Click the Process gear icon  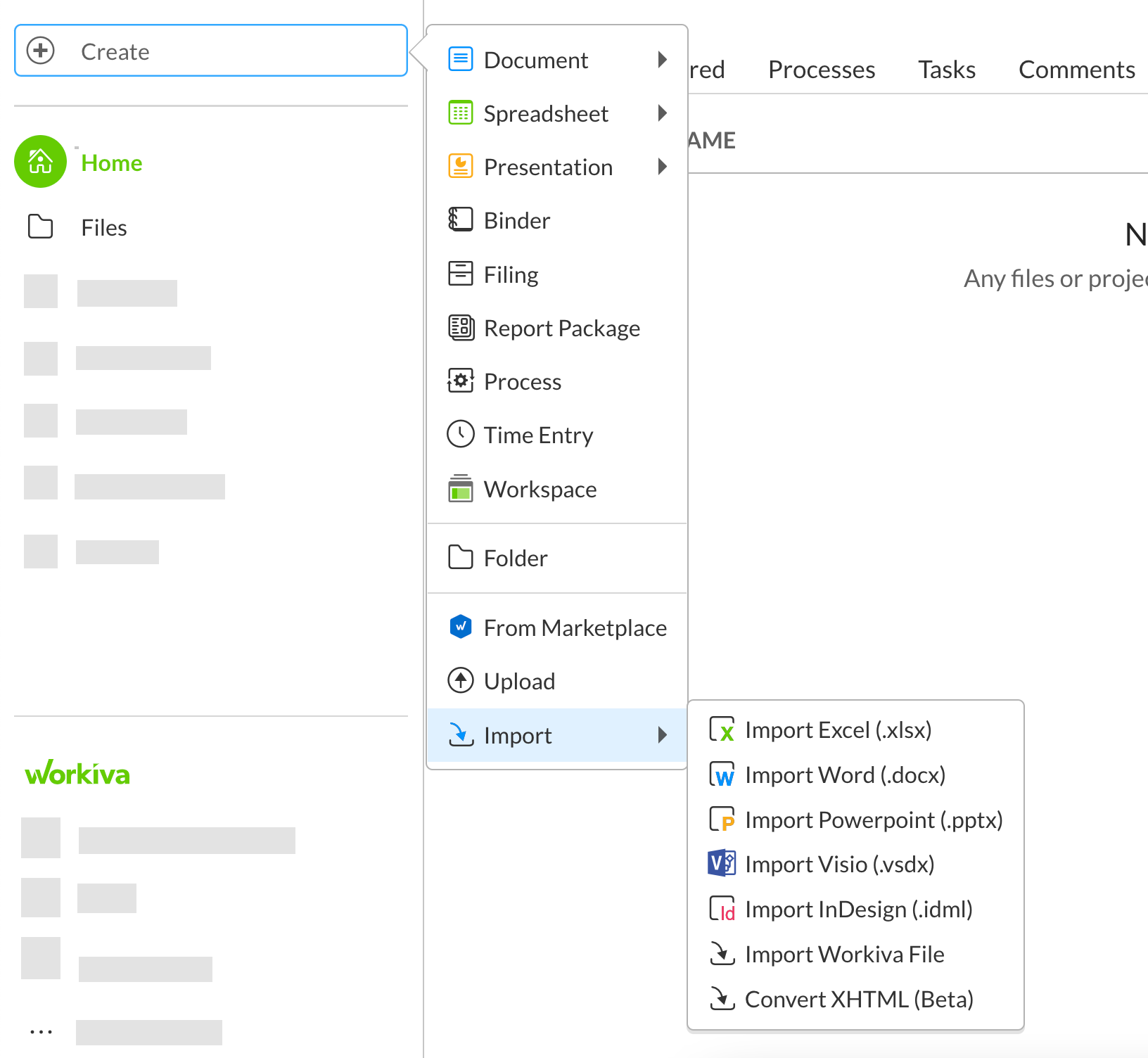(461, 381)
